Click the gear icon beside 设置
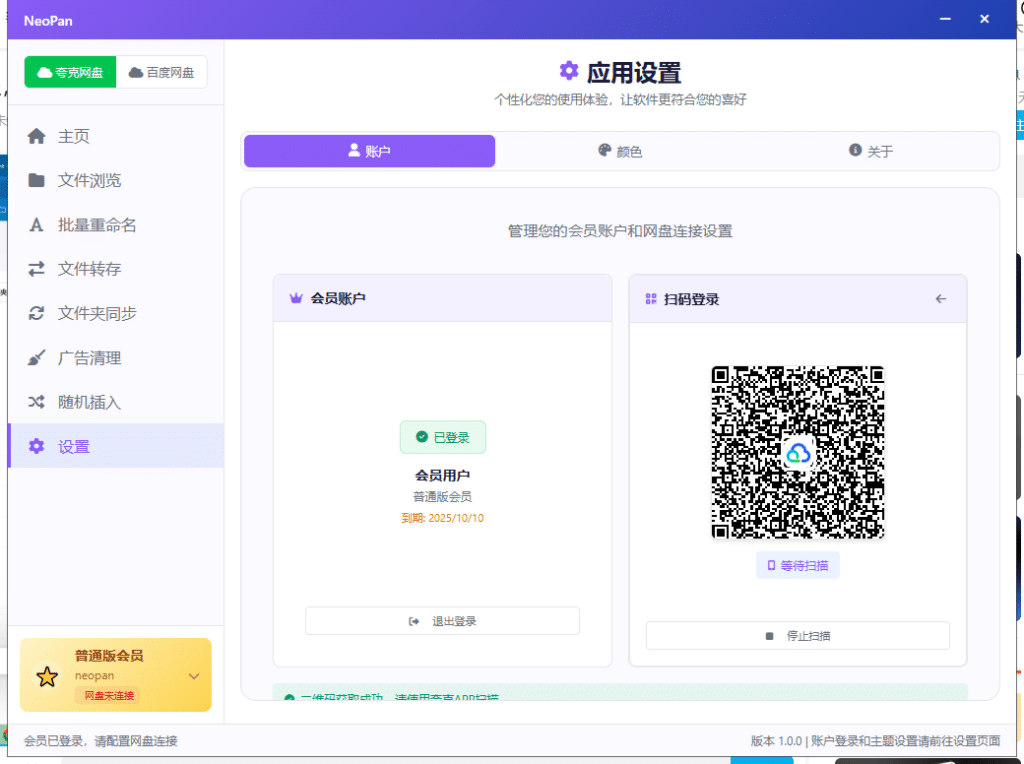 pyautogui.click(x=37, y=446)
